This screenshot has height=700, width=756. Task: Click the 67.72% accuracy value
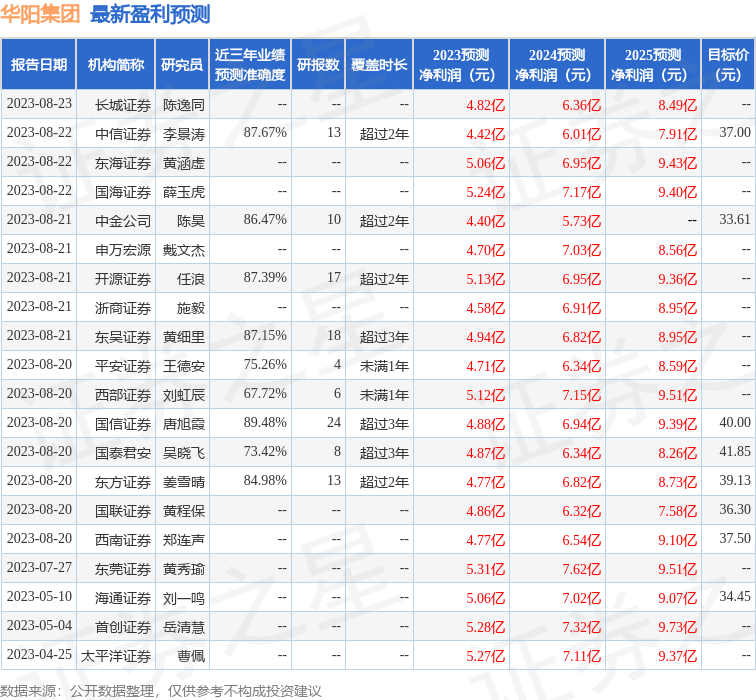pyautogui.click(x=265, y=393)
